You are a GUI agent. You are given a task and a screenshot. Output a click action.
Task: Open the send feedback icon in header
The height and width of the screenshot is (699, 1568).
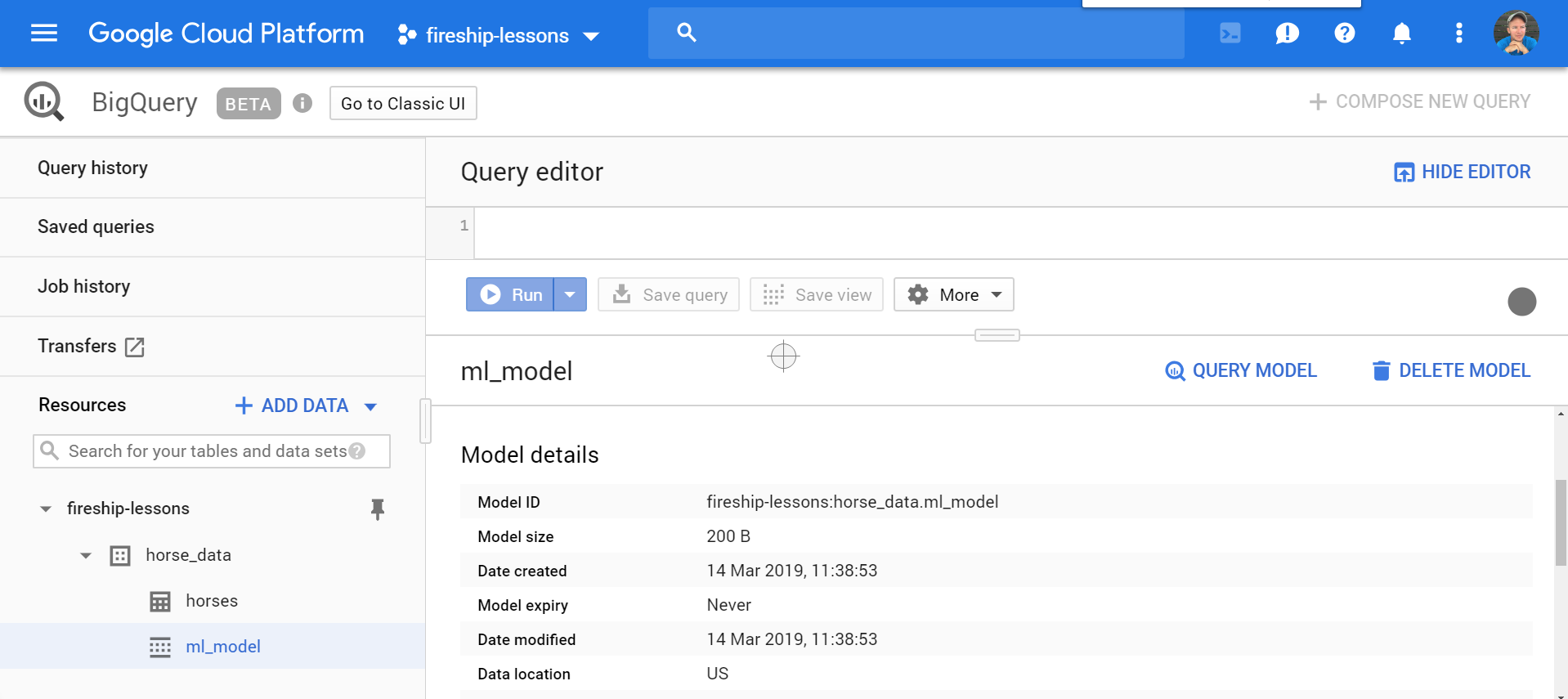(1287, 34)
